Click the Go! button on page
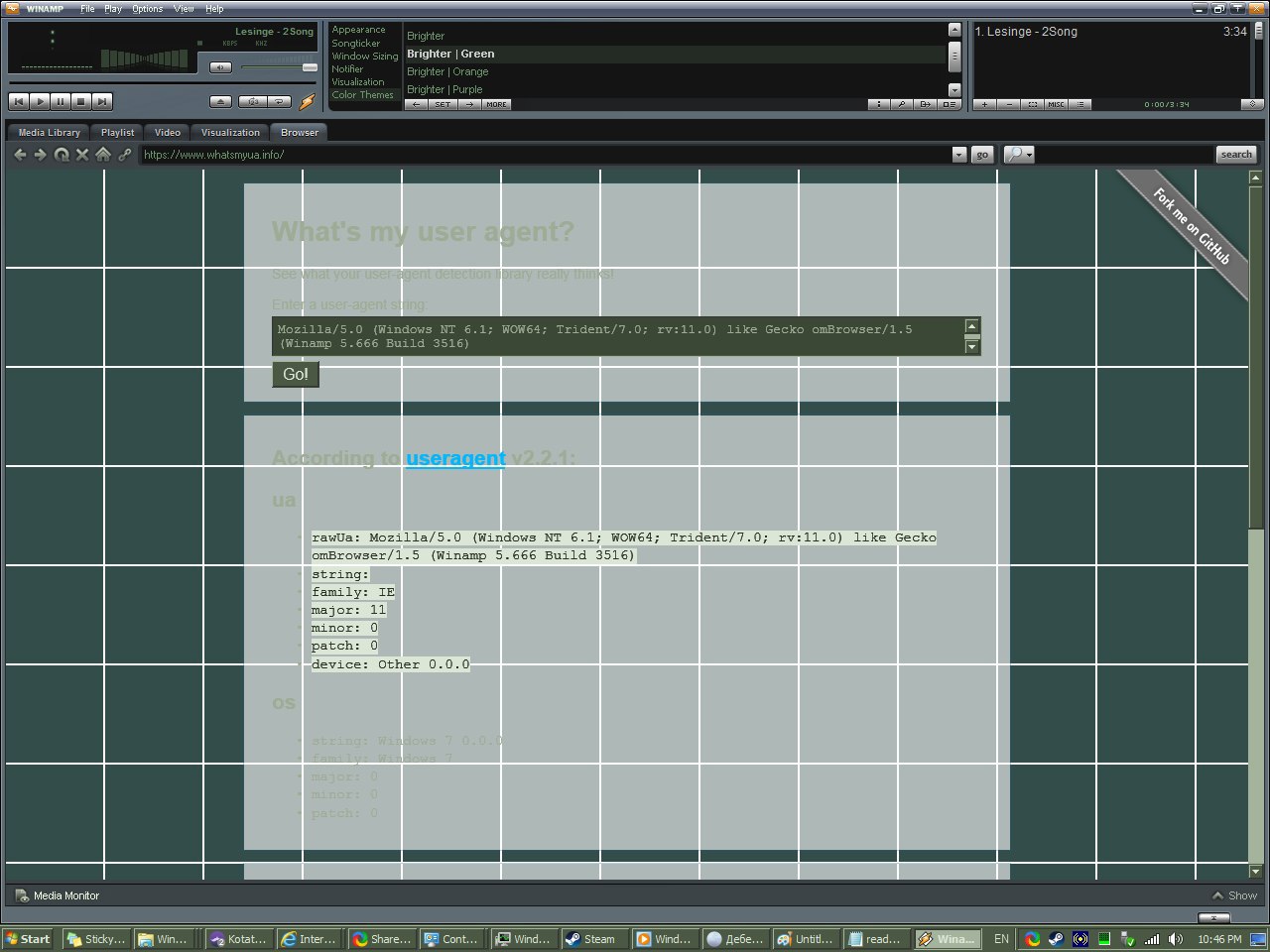The height and width of the screenshot is (952, 1270). click(x=296, y=374)
